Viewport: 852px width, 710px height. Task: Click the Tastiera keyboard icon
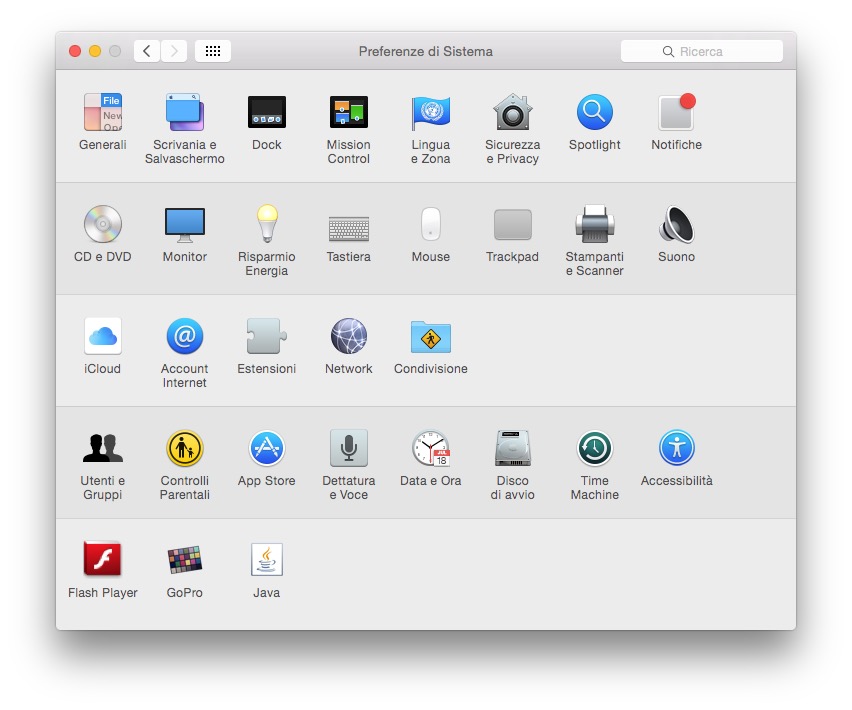click(349, 227)
